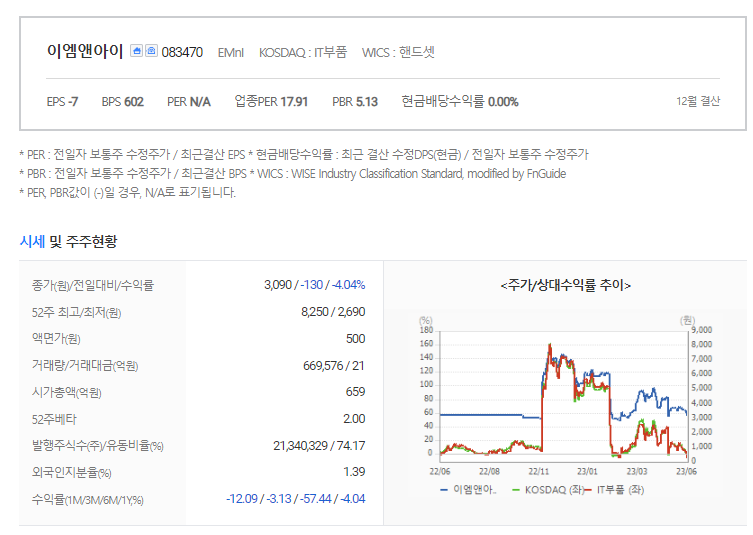Select the company name 이엠앤아이
This screenshot has width=753, height=535.
pyautogui.click(x=85, y=51)
